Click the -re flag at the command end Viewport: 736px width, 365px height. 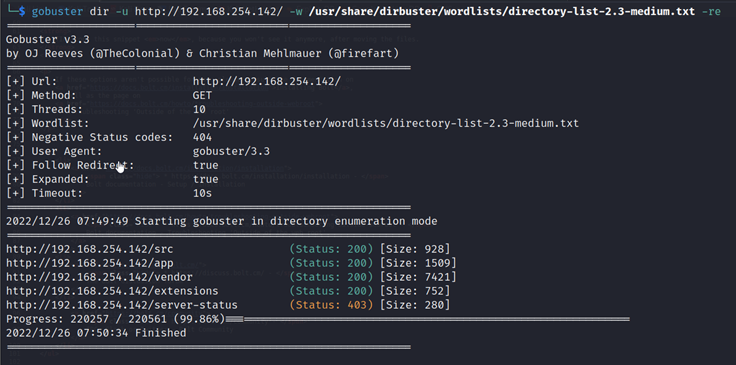tap(711, 11)
